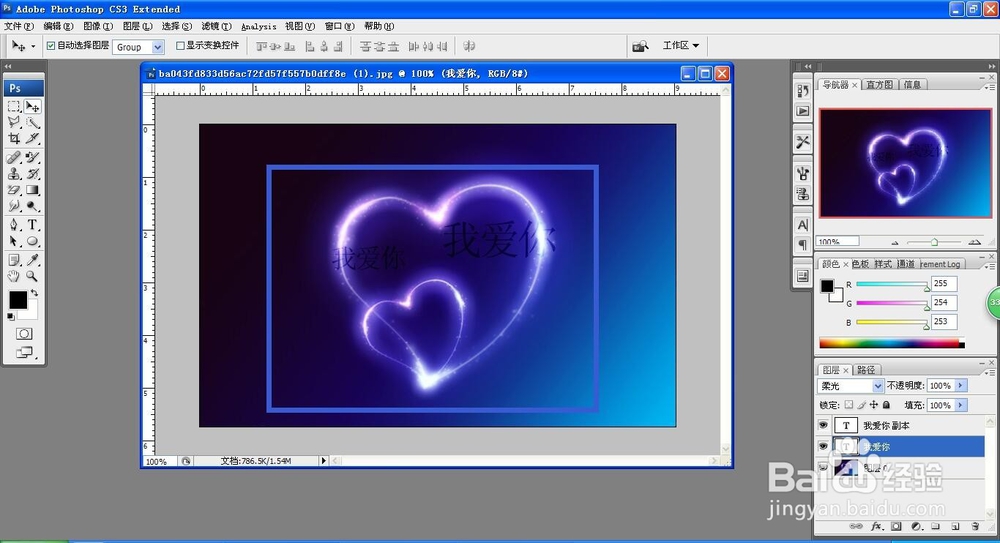Screen dimensions: 1000x543
Task: Select the Path Selection tool
Action: pyautogui.click(x=14, y=241)
